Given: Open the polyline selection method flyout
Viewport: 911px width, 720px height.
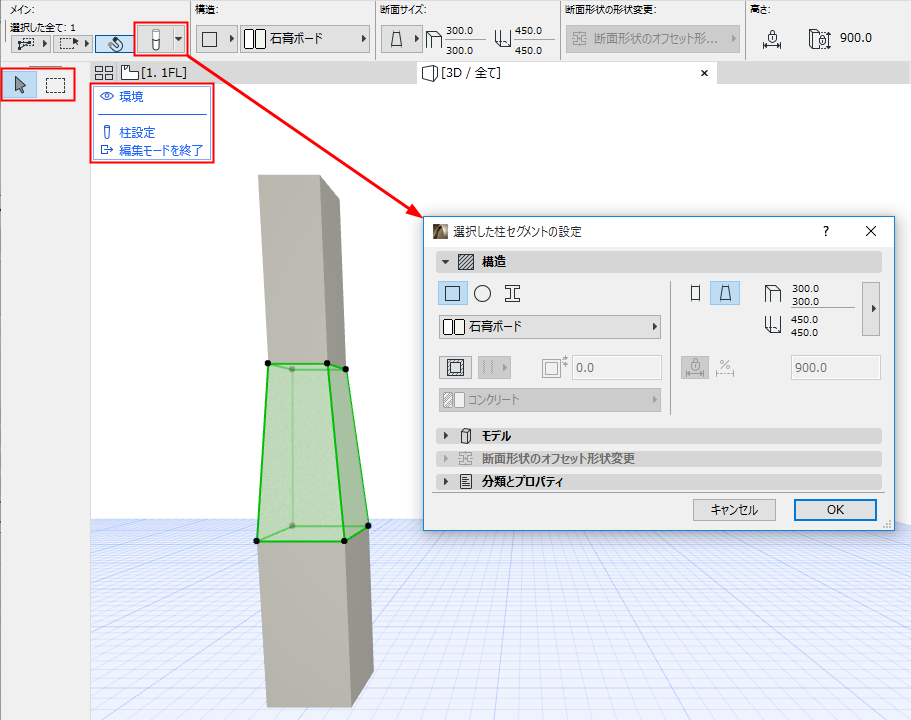Looking at the screenshot, I should coord(30,44).
